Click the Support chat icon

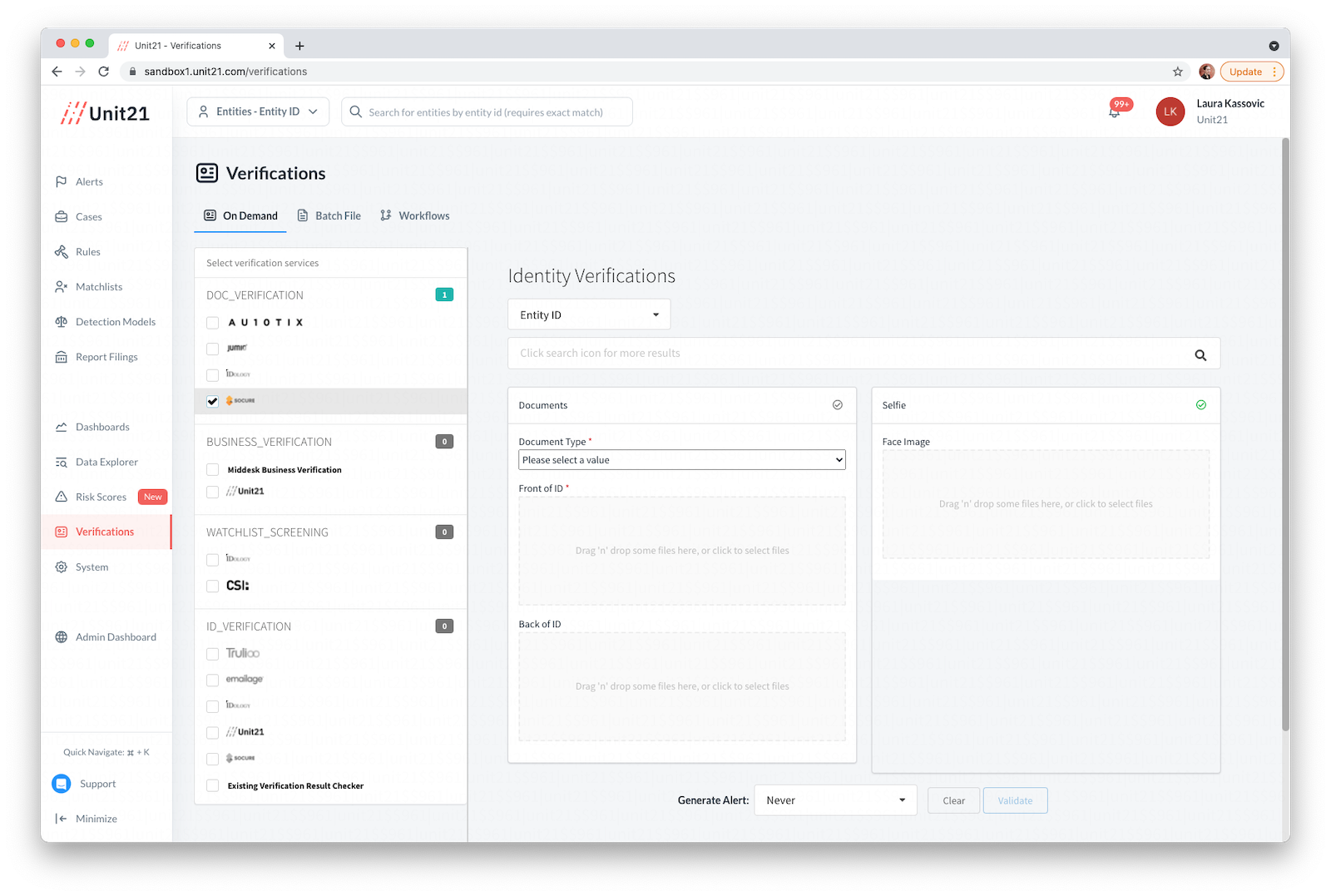point(62,784)
